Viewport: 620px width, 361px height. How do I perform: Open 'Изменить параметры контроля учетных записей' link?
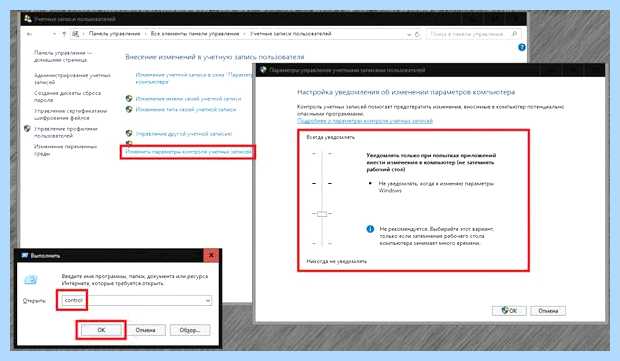[x=188, y=152]
